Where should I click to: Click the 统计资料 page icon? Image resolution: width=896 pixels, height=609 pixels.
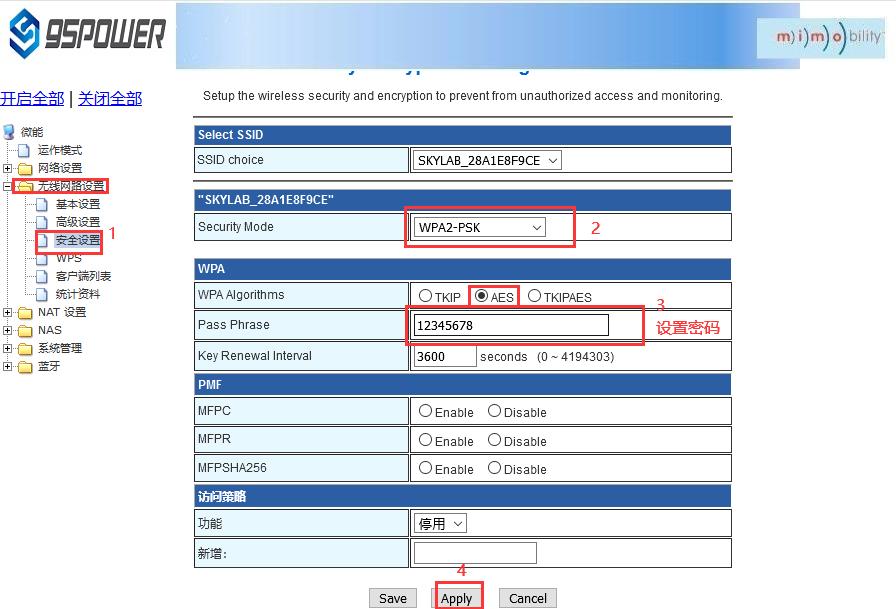[42, 294]
